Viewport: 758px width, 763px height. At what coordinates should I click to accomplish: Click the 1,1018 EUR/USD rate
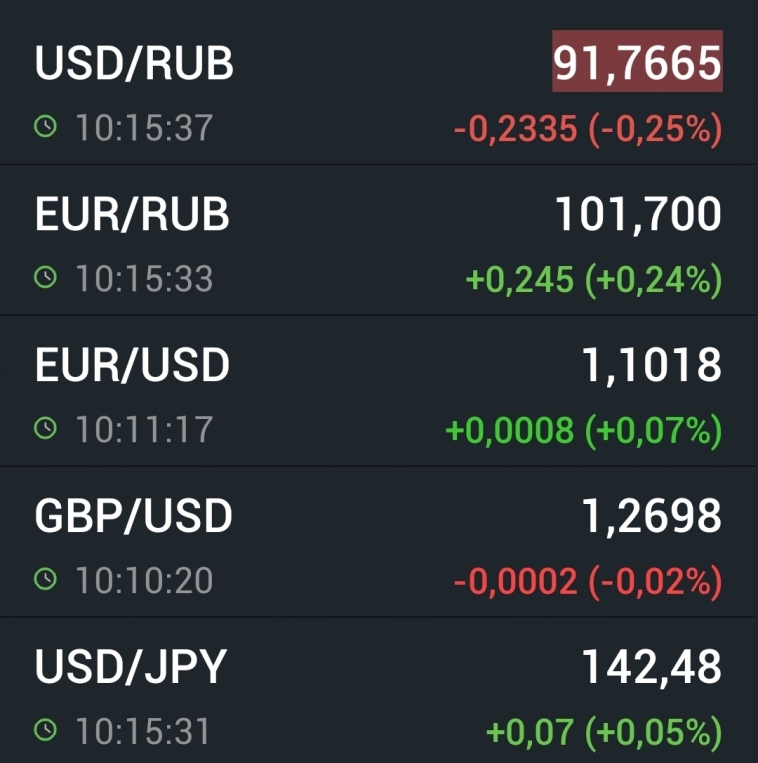coord(651,365)
